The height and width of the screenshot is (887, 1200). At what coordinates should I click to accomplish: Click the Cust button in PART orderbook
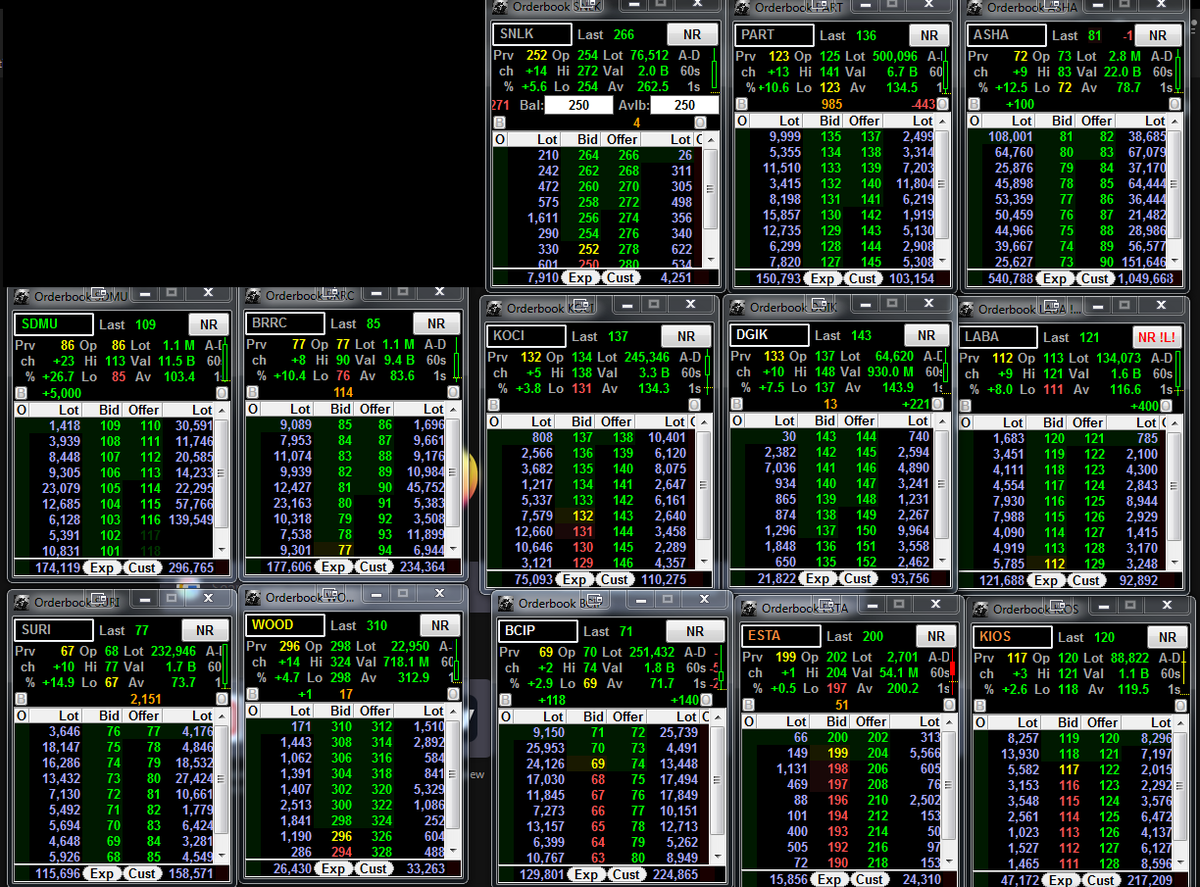pyautogui.click(x=863, y=279)
